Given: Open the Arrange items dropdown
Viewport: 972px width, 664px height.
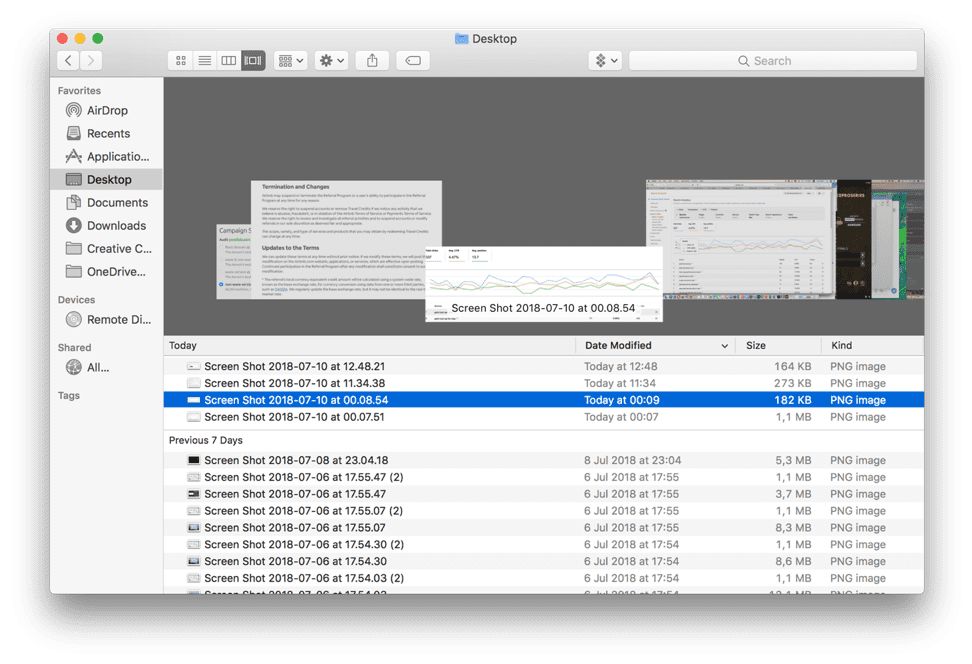Looking at the screenshot, I should click(x=291, y=61).
